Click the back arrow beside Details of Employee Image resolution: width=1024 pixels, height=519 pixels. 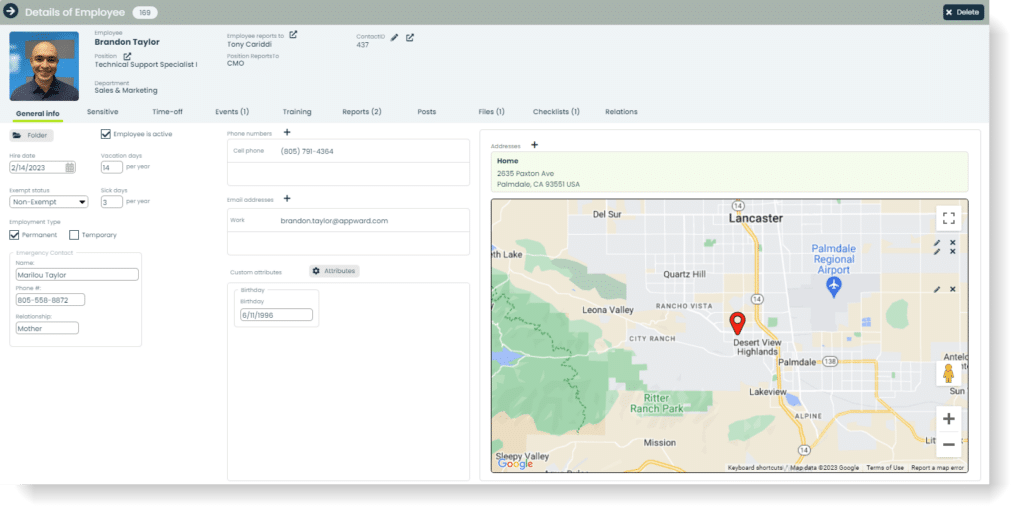pos(11,10)
